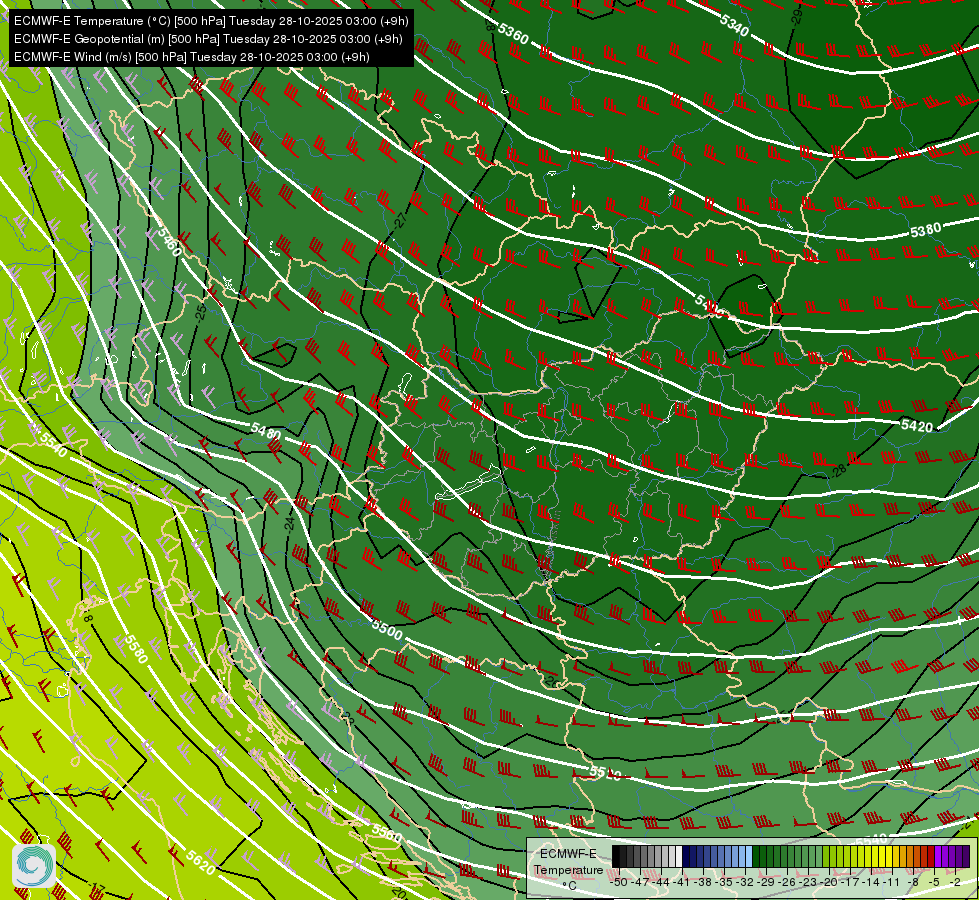Click the -11 value on the legend scale

(891, 883)
